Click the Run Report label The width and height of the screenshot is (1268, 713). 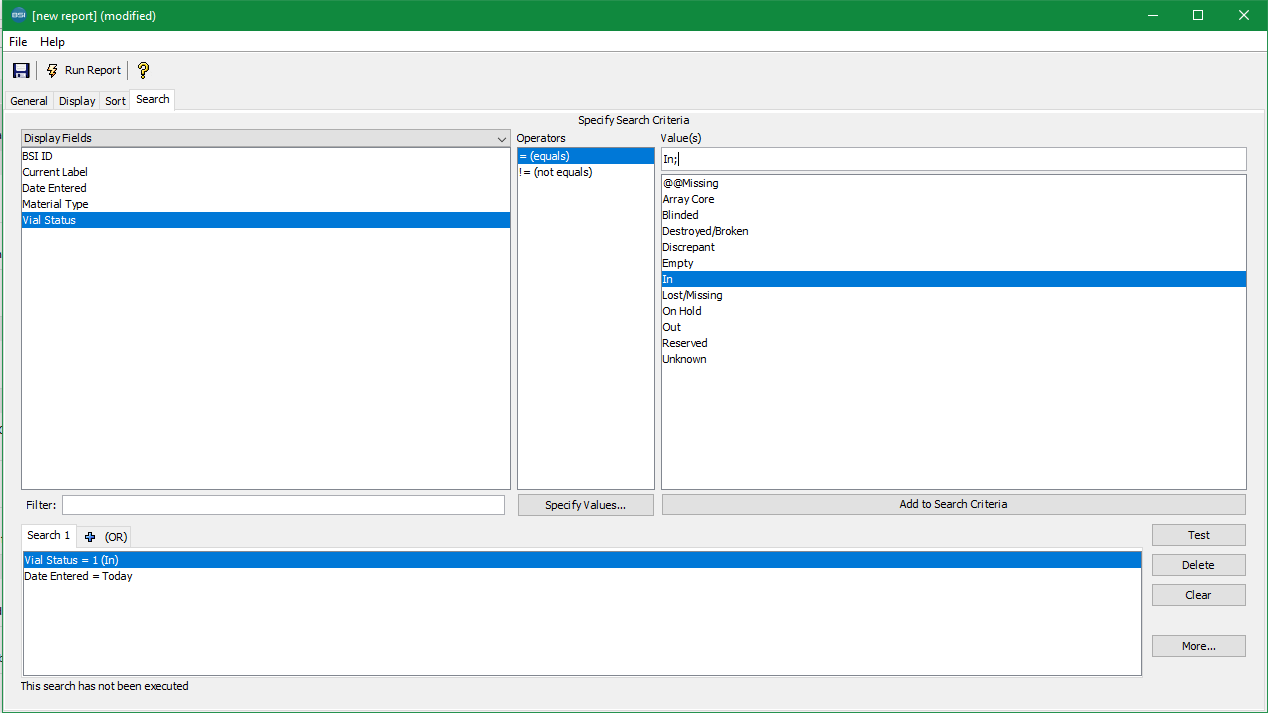[x=93, y=70]
